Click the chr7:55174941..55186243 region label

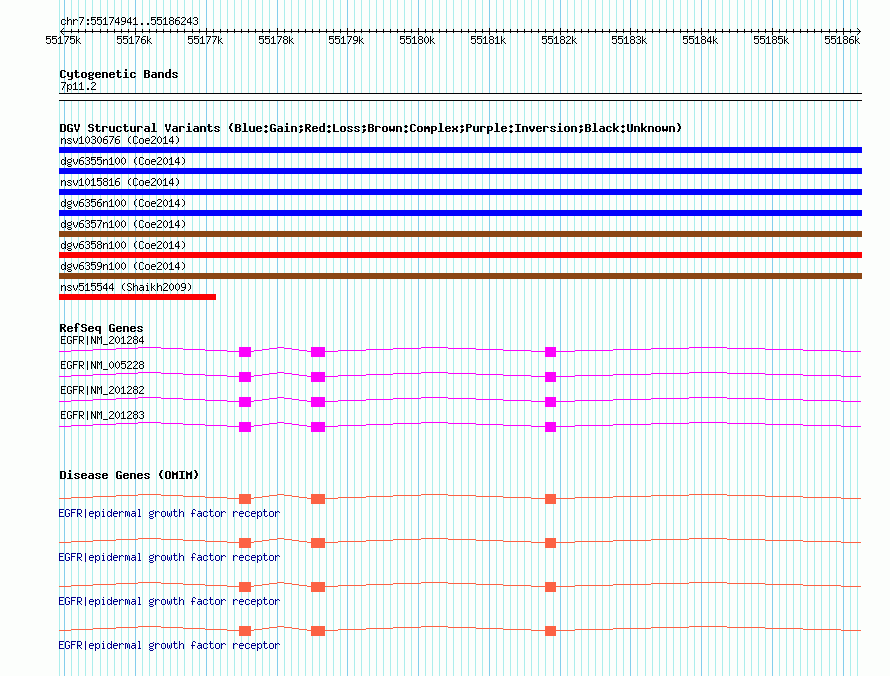[x=129, y=22]
